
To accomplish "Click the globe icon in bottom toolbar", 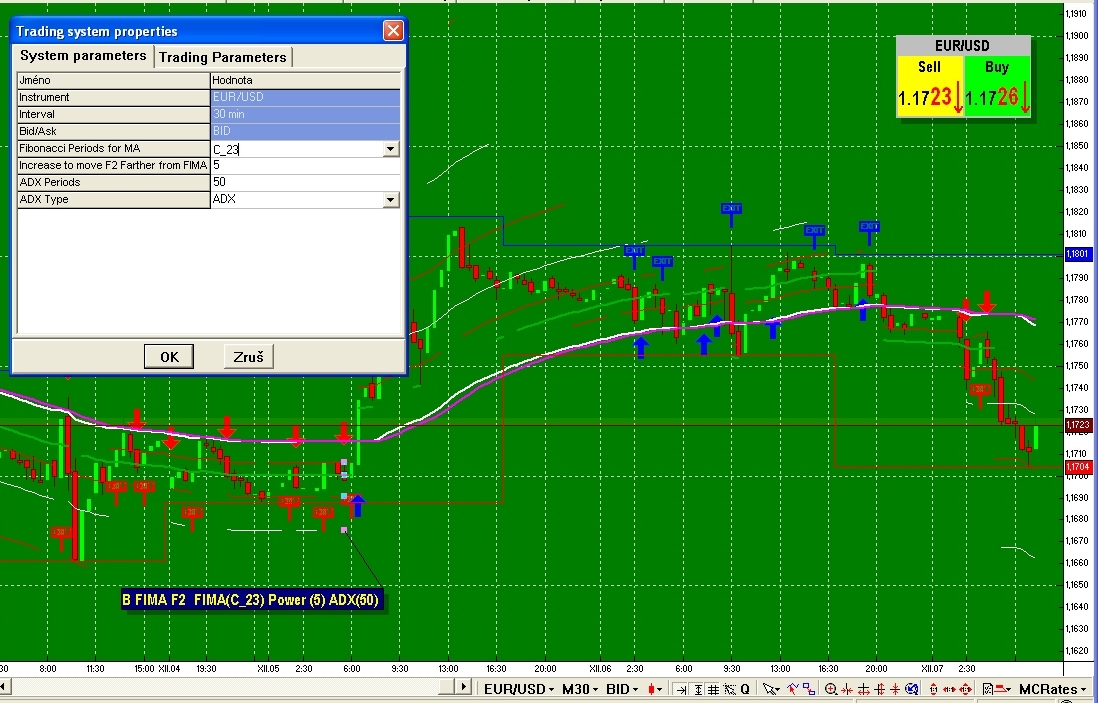I will [x=911, y=689].
